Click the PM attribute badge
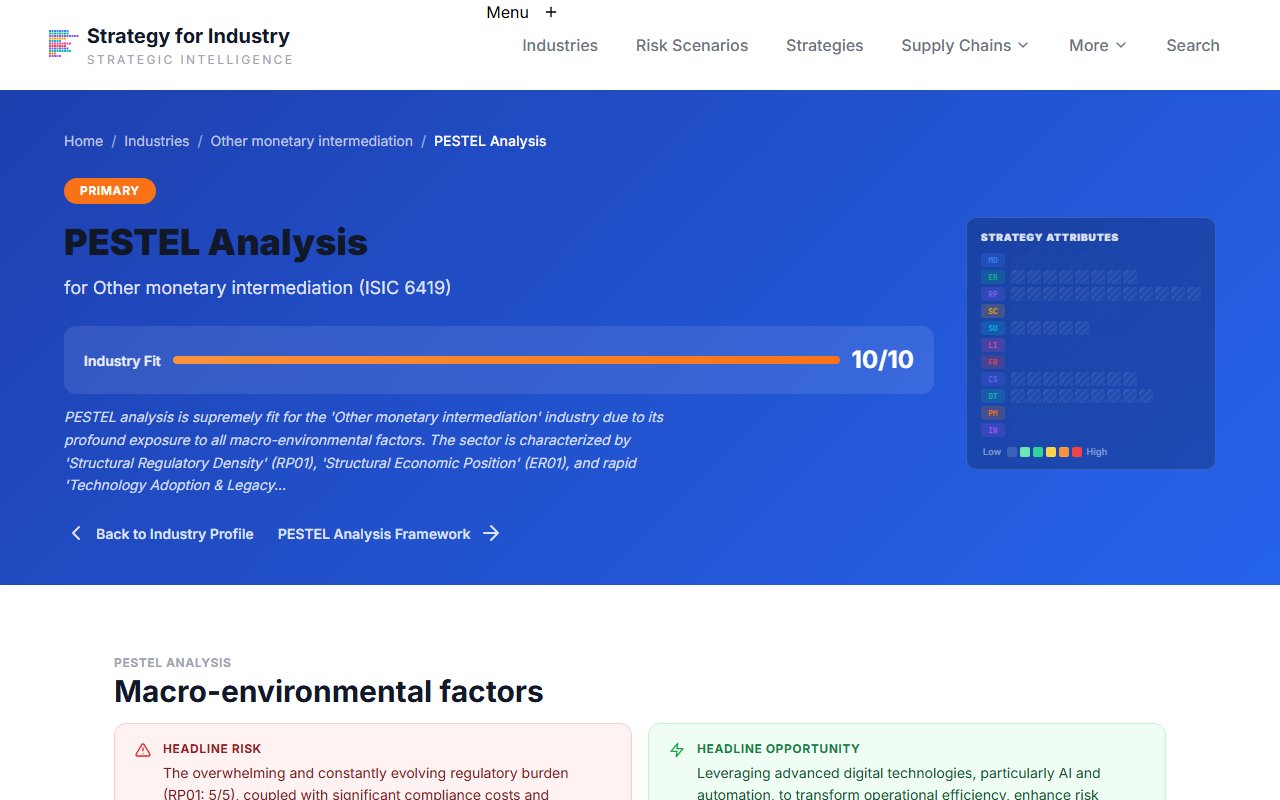Screen dimensions: 1280x800 pos(992,413)
